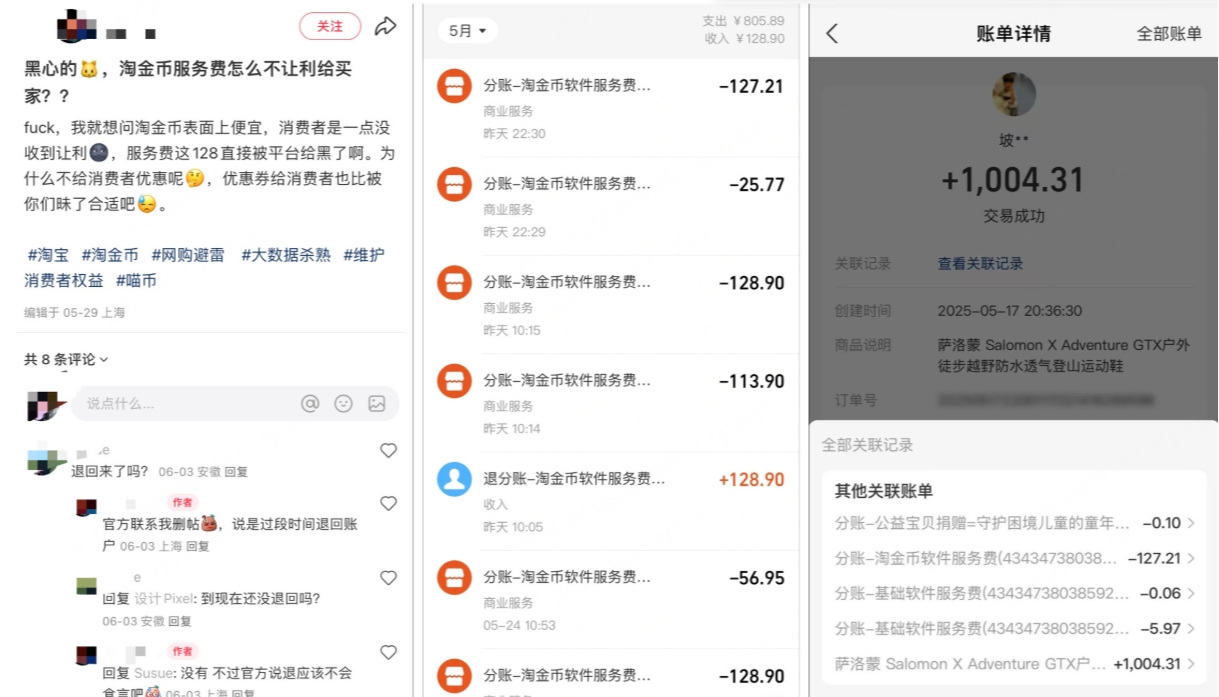
Task: Open the 基础软件服务费 −0.06 record chevron
Action: [x=1190, y=593]
